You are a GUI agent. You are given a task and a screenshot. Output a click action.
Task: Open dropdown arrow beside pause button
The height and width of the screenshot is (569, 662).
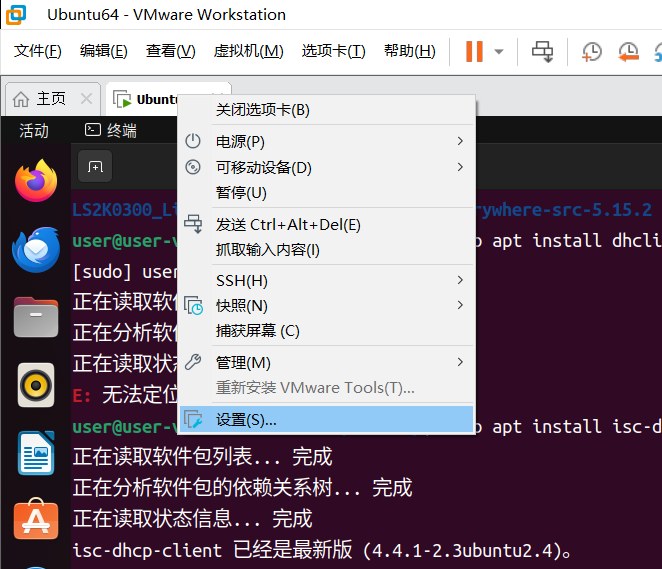click(499, 51)
